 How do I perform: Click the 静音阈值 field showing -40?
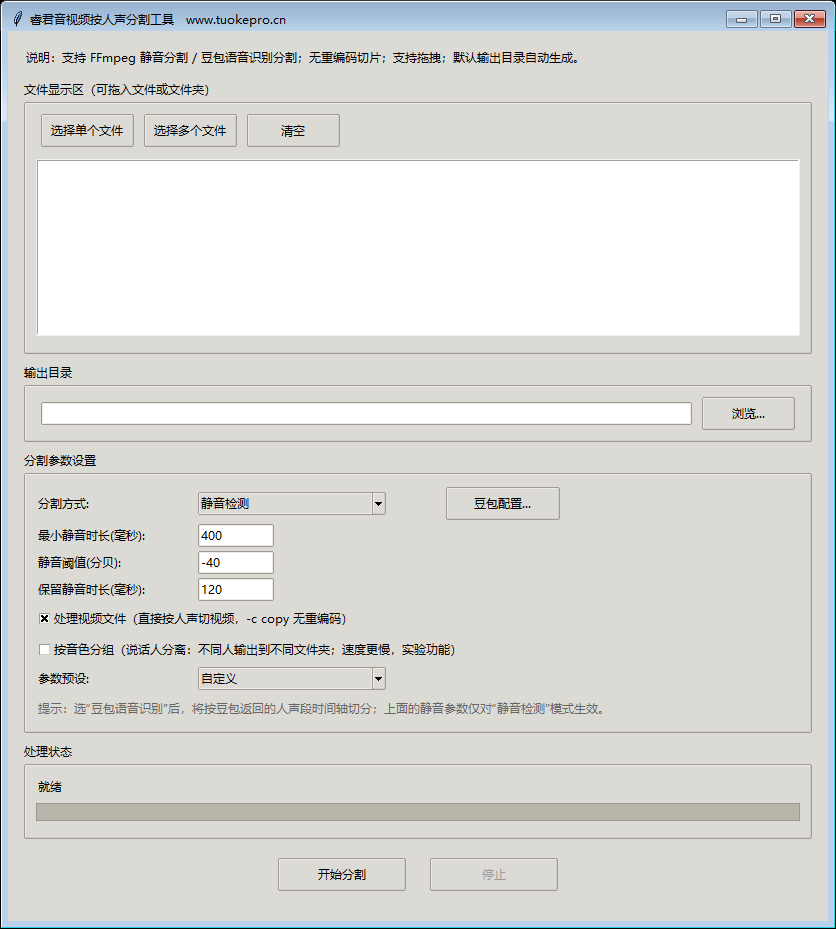[236, 562]
